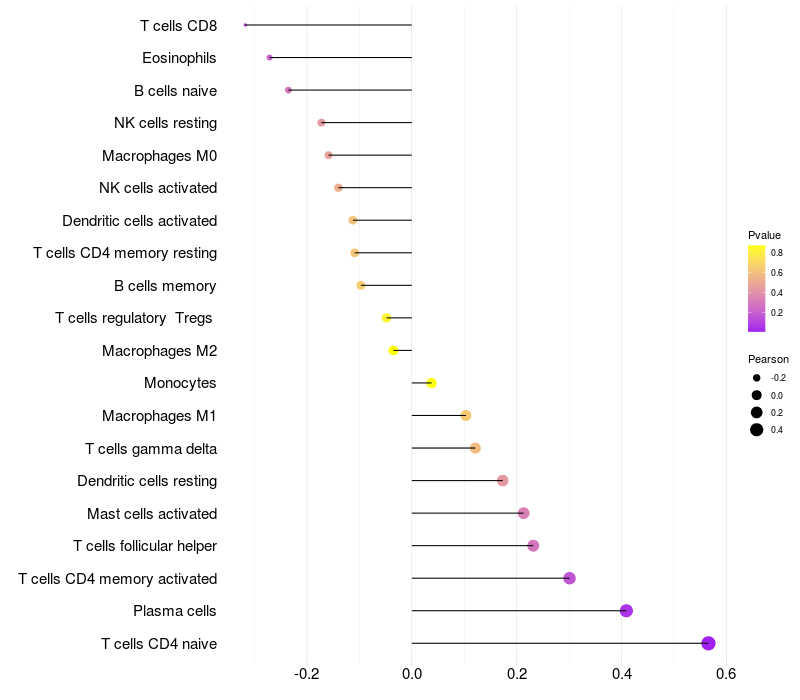800x700 pixels.
Task: Select the Macrophages M2 yellow point
Action: pos(393,351)
